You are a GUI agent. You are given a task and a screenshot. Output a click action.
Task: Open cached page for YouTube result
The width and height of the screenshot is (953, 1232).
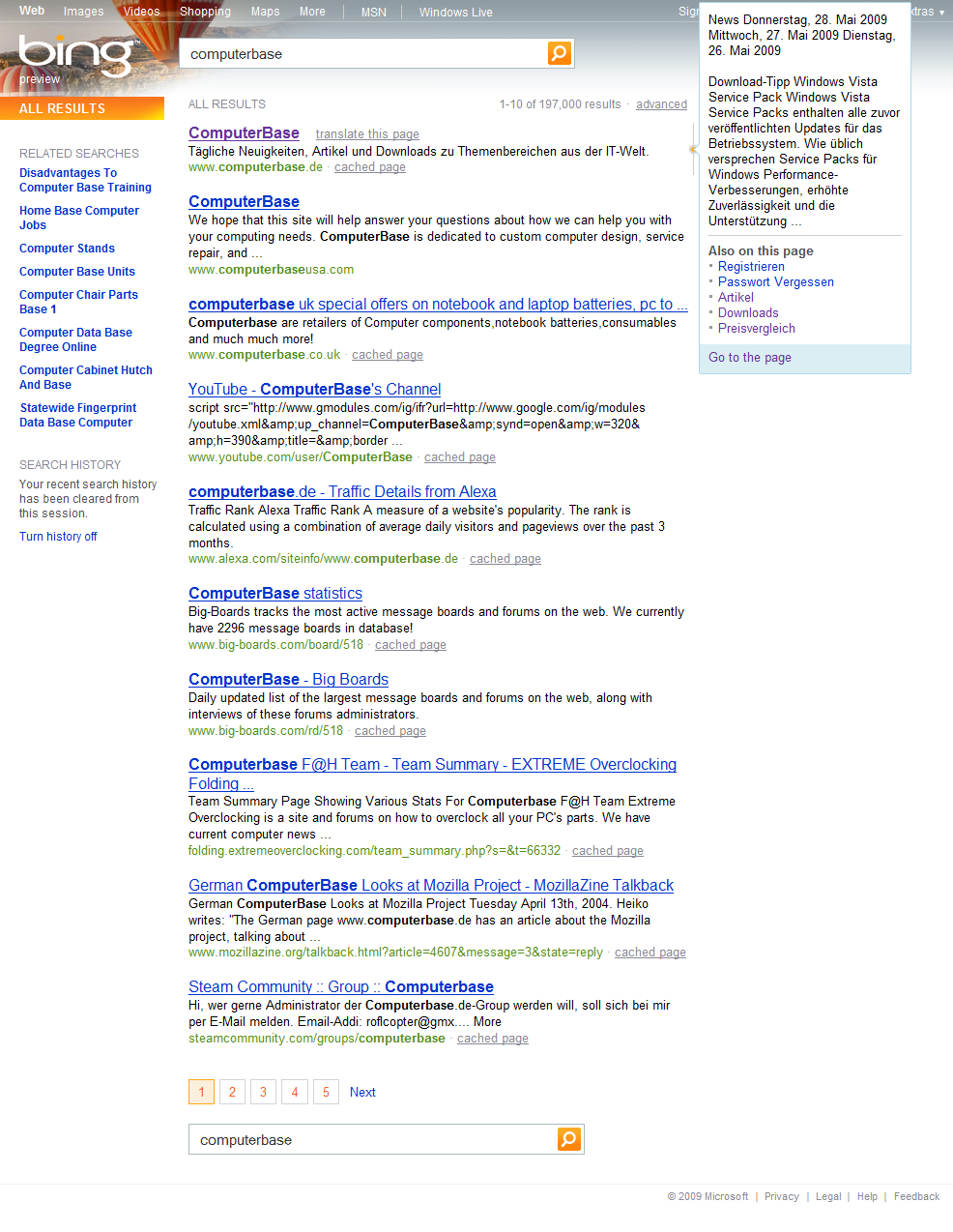coord(460,457)
